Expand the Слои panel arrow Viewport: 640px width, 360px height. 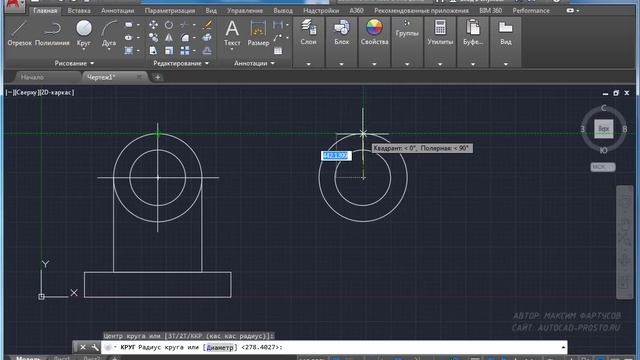pos(309,64)
